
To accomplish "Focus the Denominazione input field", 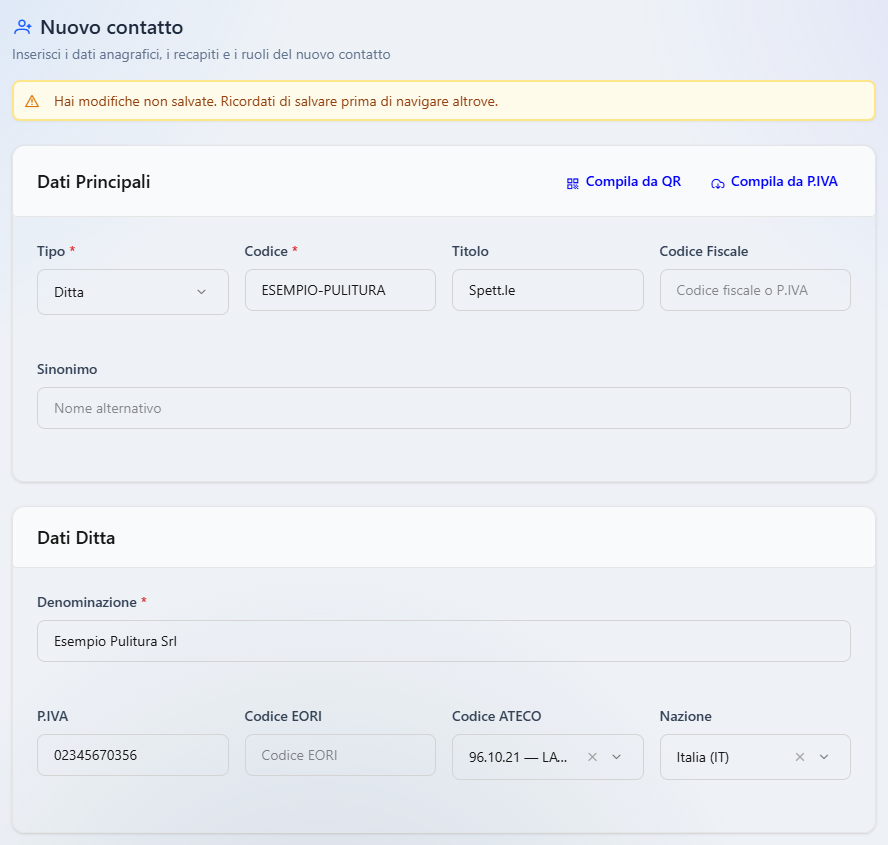I will [x=444, y=641].
